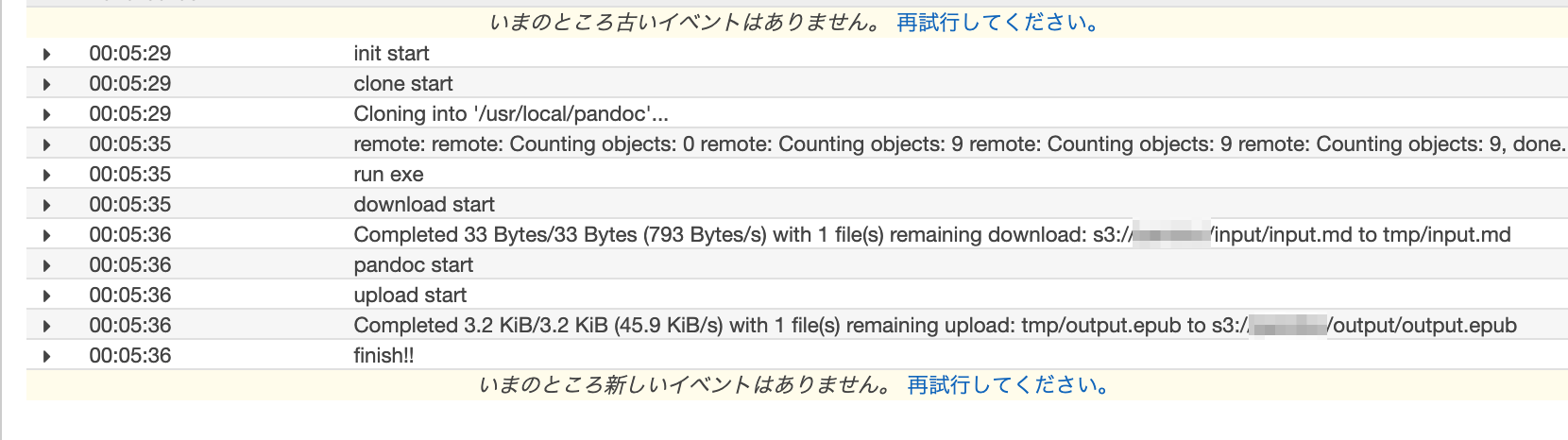Expand the 'remote: Counting objects' log row
Viewport: 1568px width, 440px height.
click(x=46, y=144)
